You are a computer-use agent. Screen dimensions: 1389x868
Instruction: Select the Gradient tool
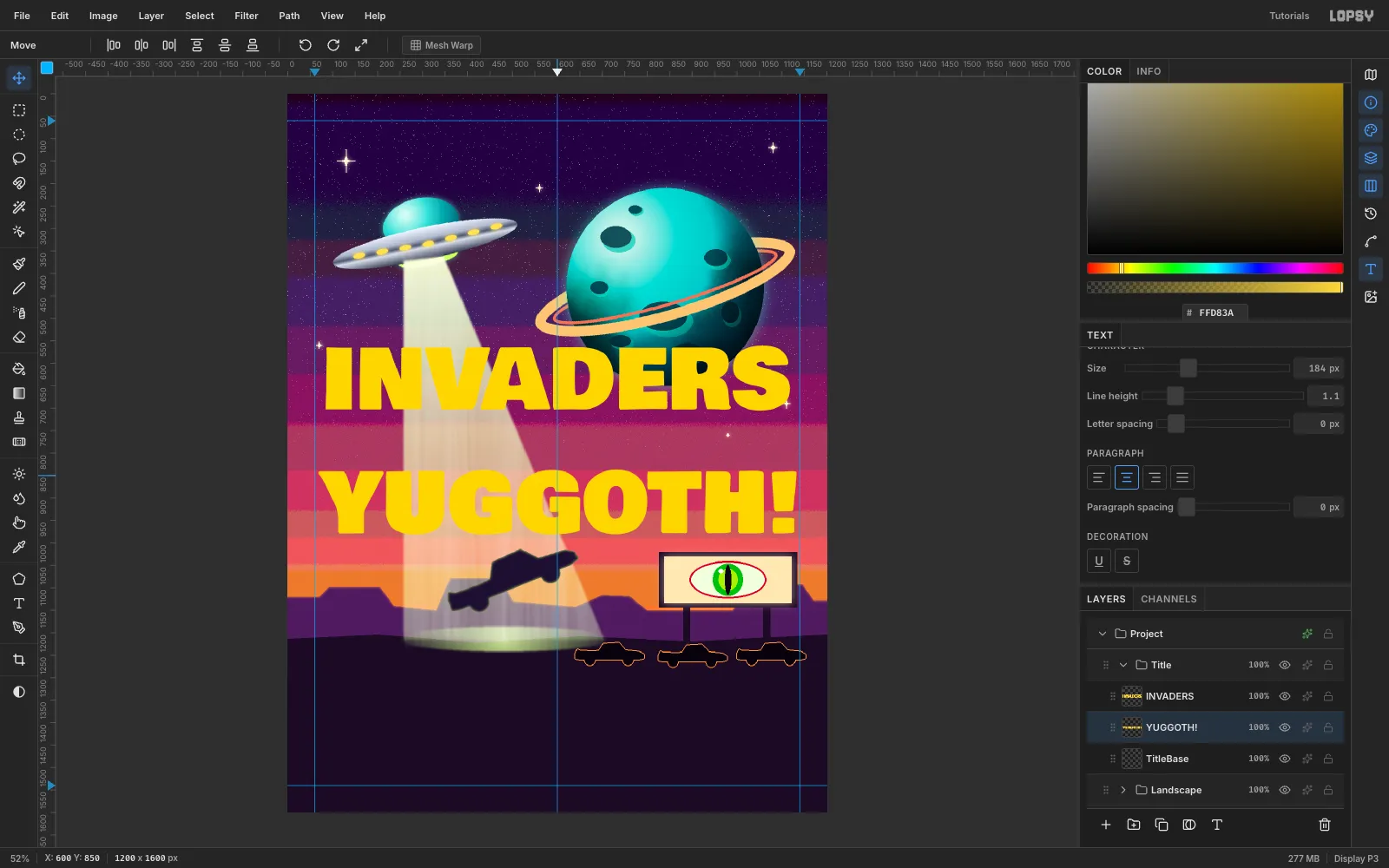[x=19, y=393]
